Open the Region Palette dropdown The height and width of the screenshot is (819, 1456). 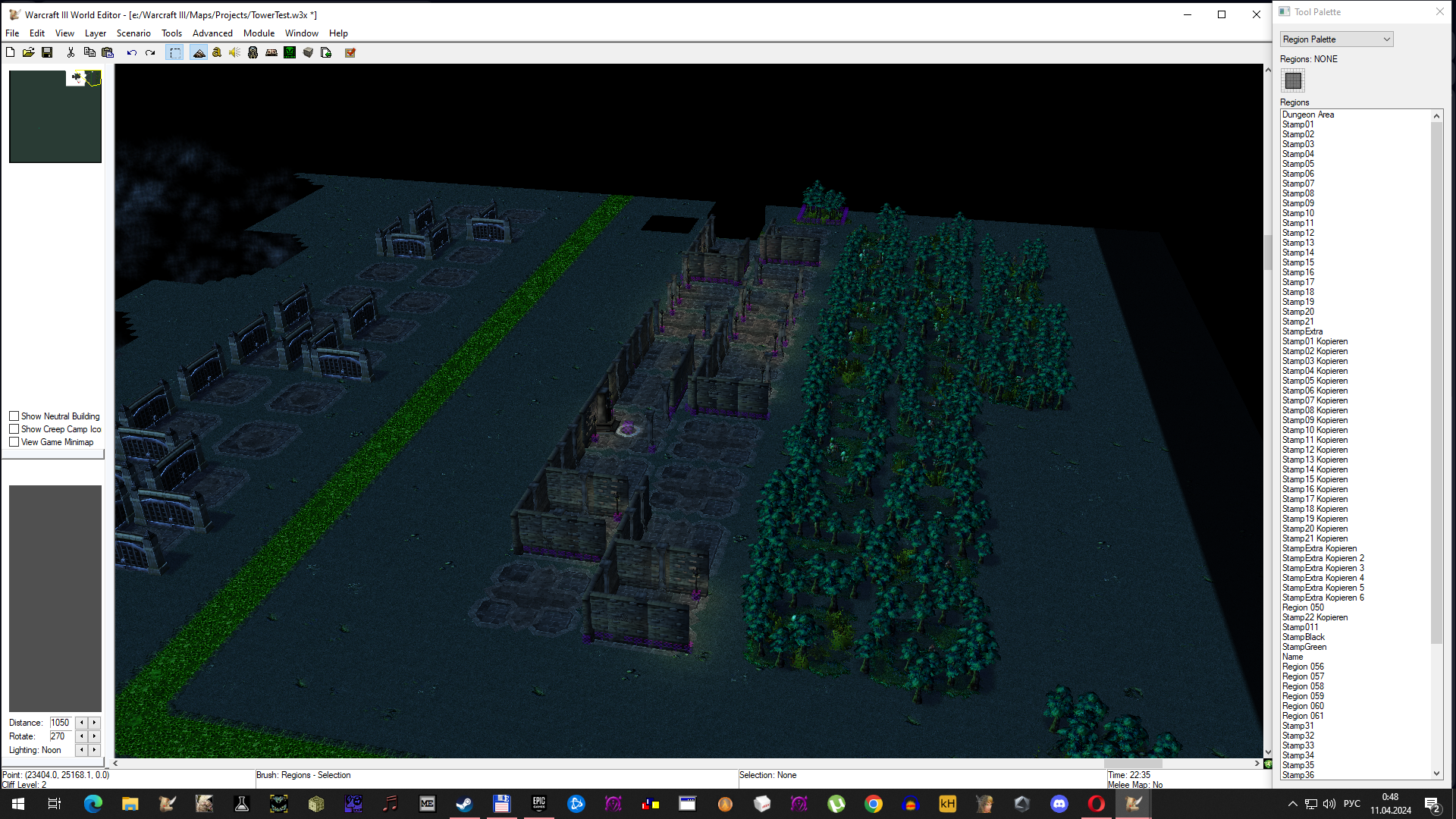tap(1337, 39)
